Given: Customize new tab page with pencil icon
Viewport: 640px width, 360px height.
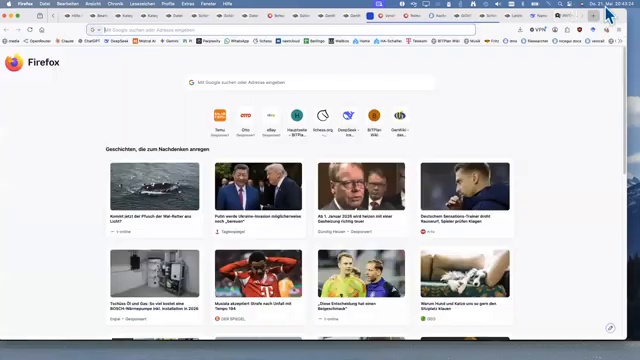Looking at the screenshot, I should coord(610,328).
